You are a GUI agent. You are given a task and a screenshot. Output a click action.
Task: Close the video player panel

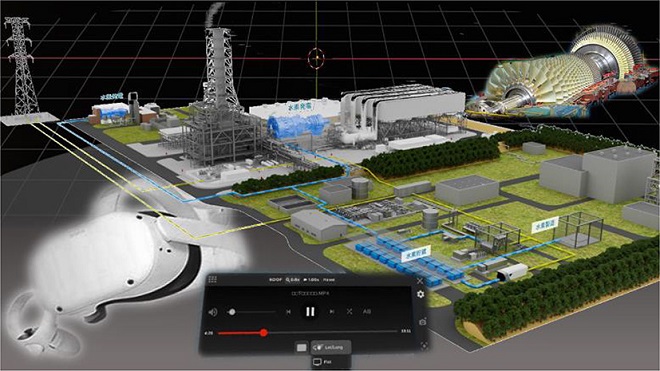click(x=420, y=280)
